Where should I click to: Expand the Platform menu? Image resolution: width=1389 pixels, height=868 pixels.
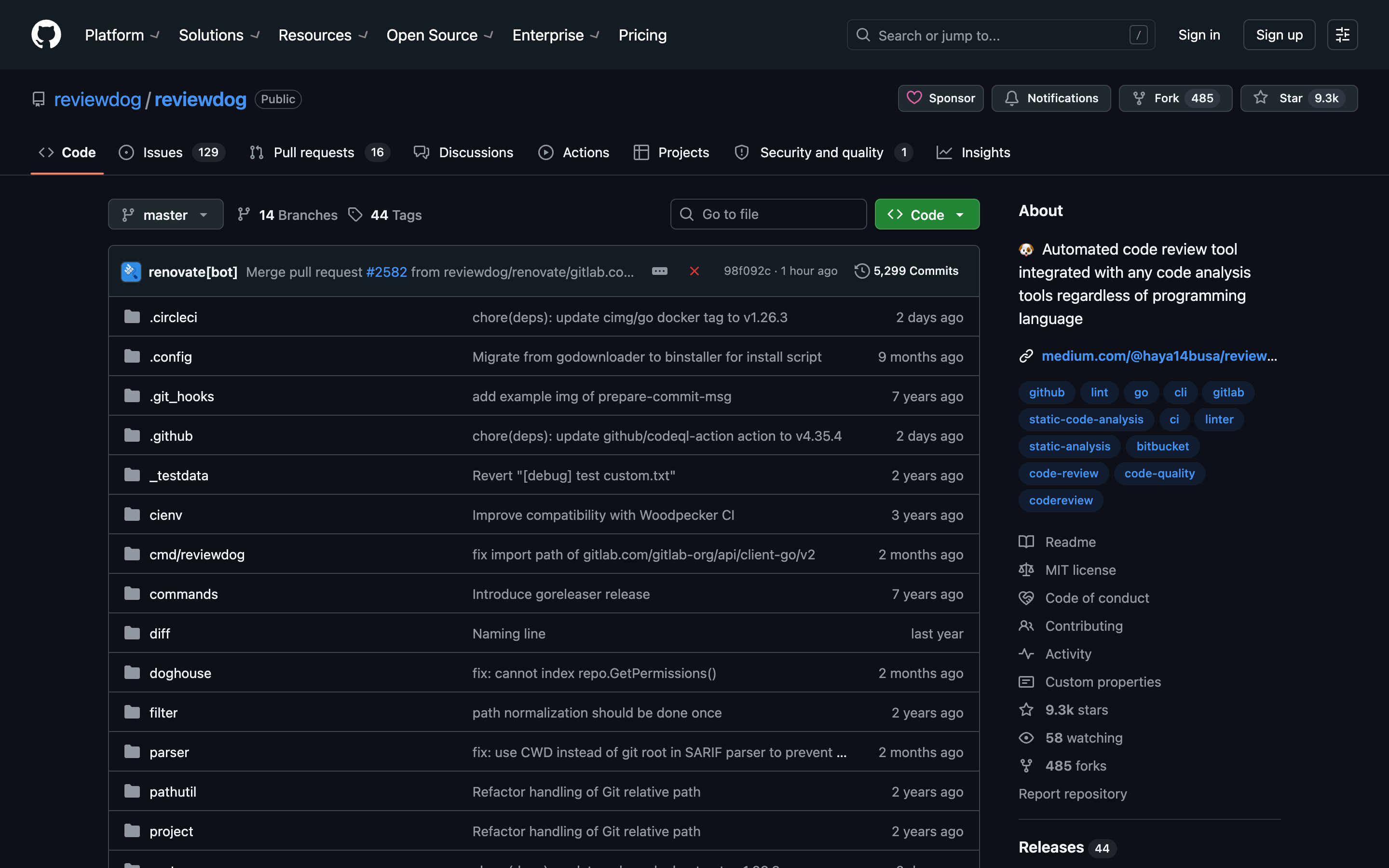[122, 35]
